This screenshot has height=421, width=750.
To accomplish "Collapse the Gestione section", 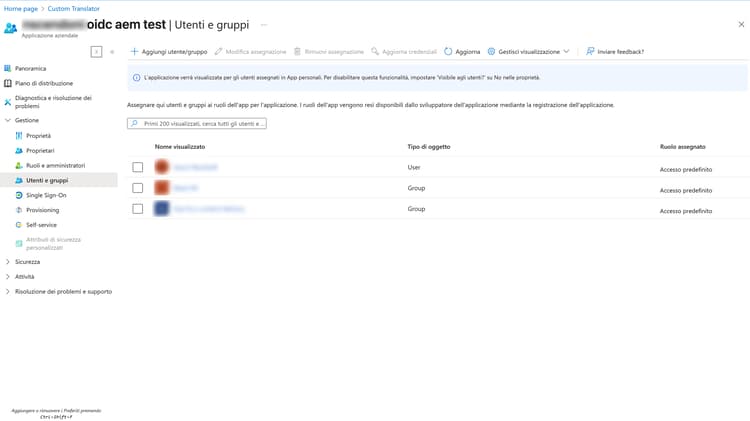I will pos(8,120).
